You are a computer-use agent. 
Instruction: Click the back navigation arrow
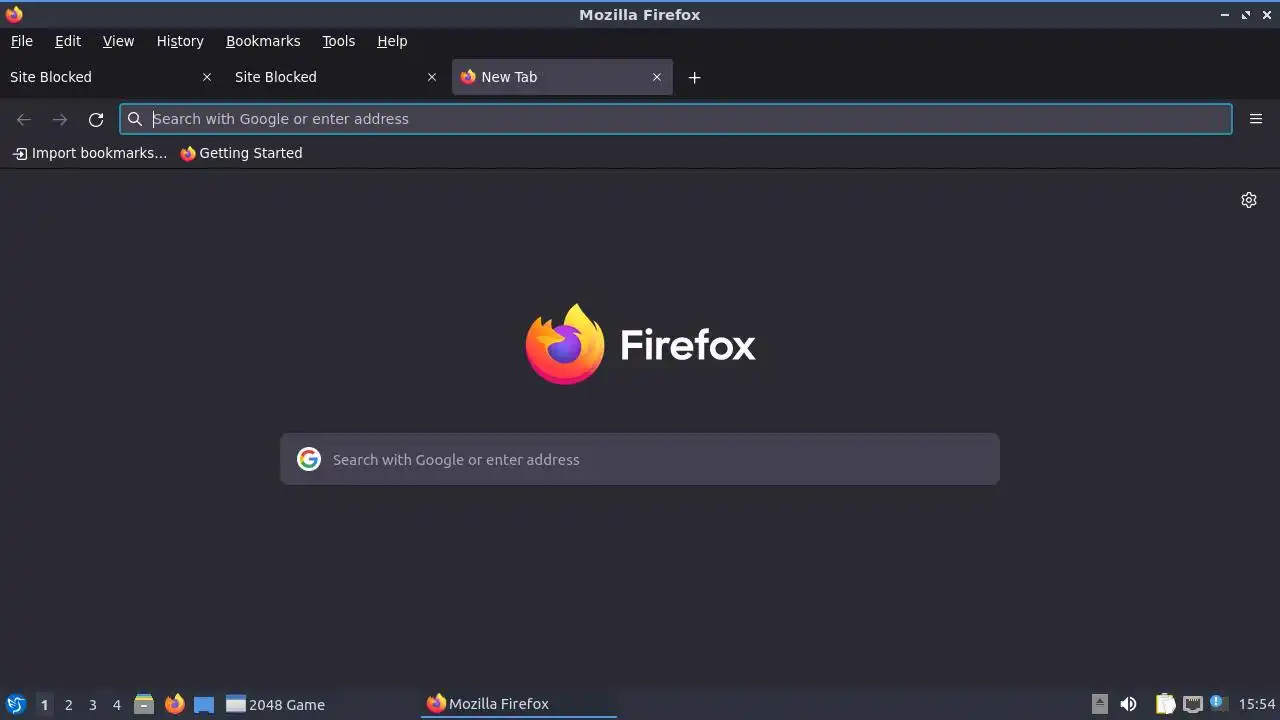click(x=24, y=119)
